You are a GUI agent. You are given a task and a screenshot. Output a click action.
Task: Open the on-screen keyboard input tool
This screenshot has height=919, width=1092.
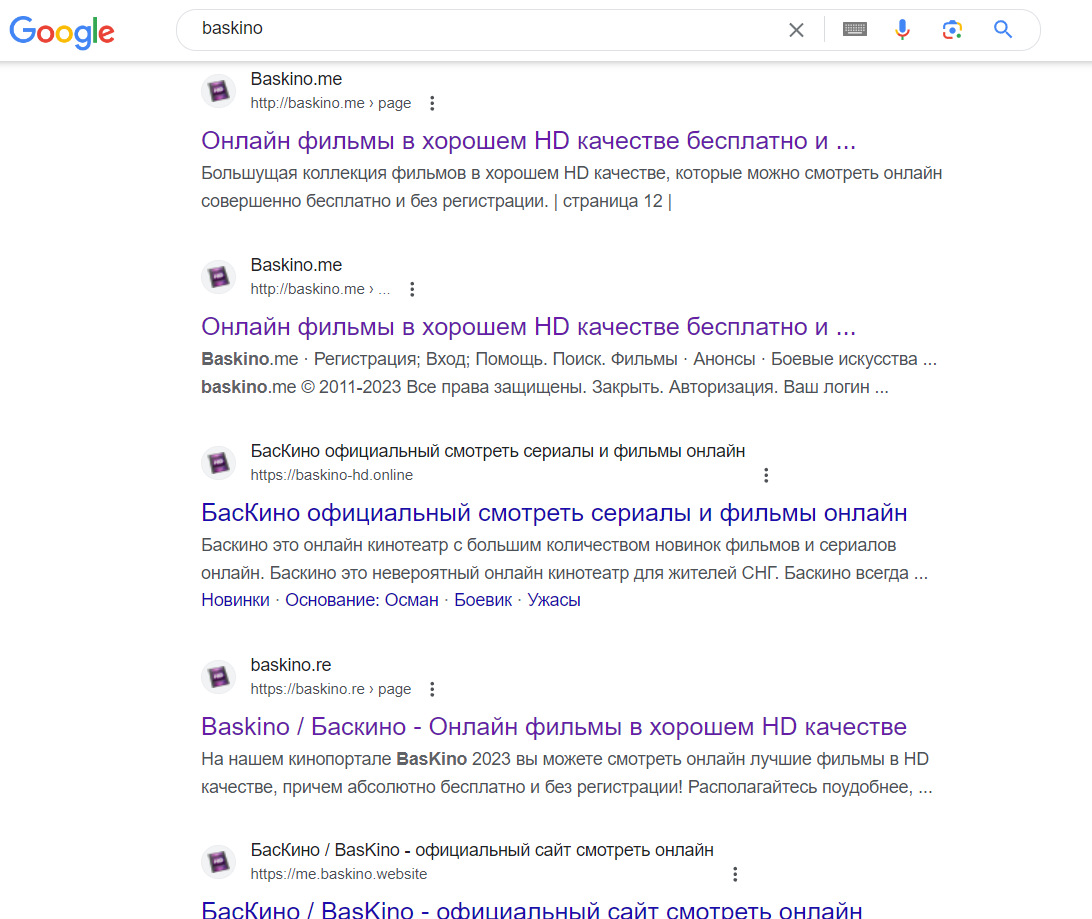pos(855,29)
